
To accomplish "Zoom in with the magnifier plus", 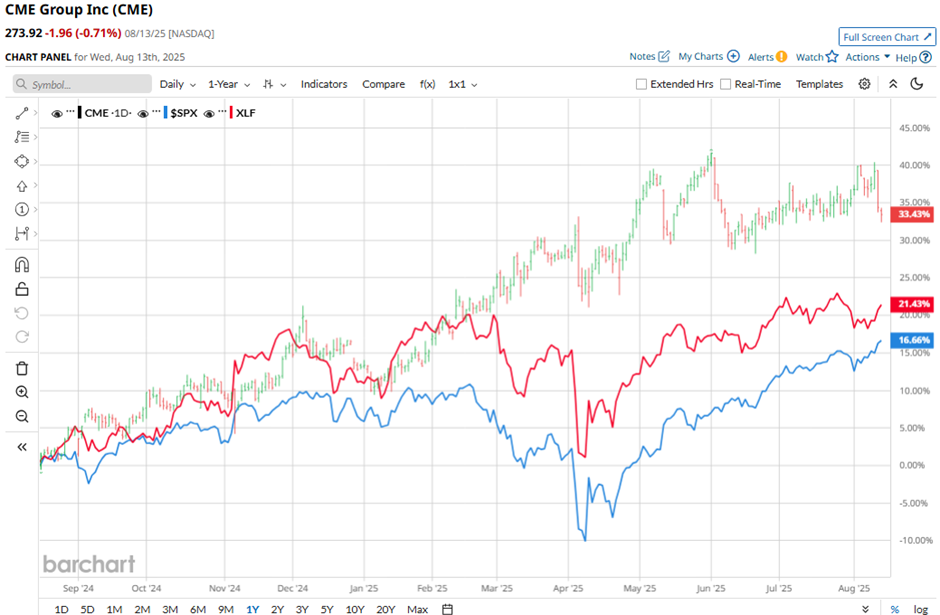I will 22,392.
